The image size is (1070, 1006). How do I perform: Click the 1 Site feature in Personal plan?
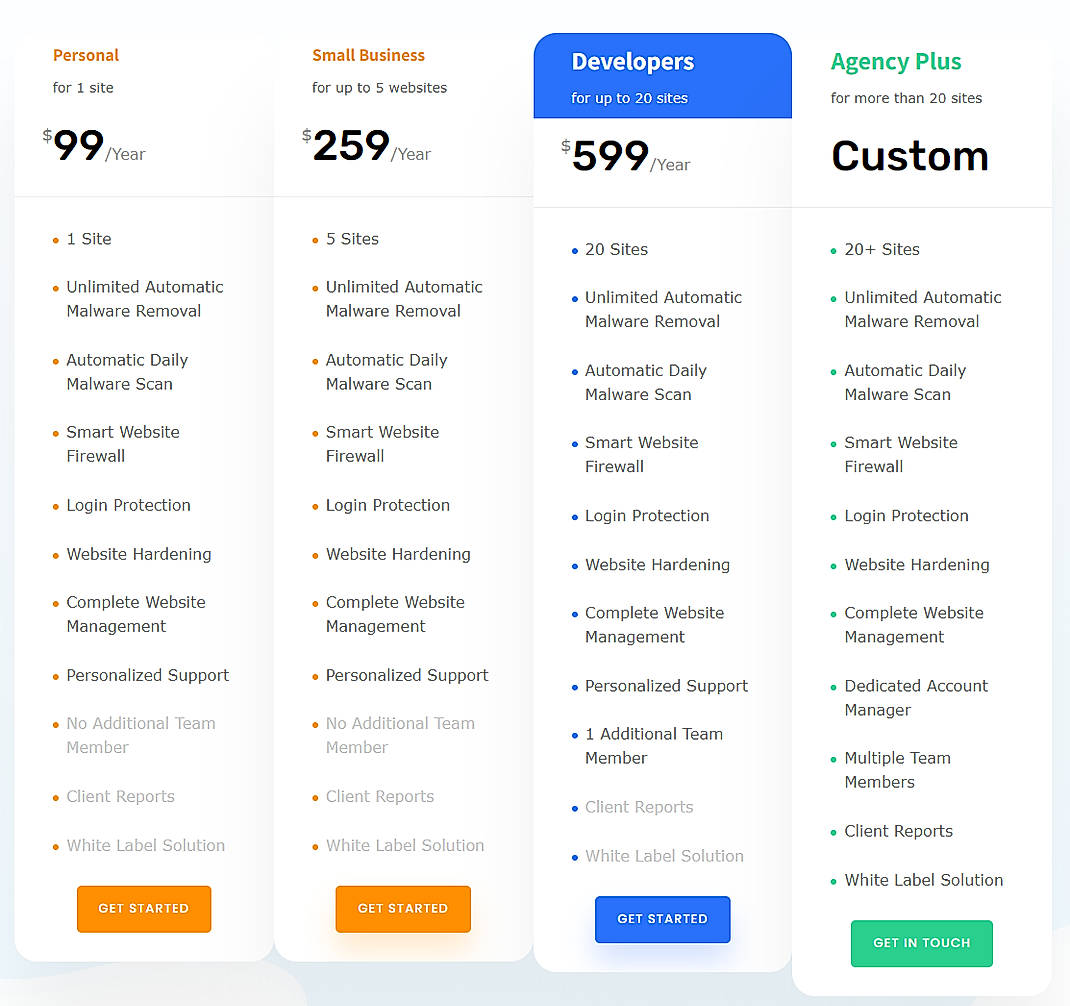tap(88, 239)
